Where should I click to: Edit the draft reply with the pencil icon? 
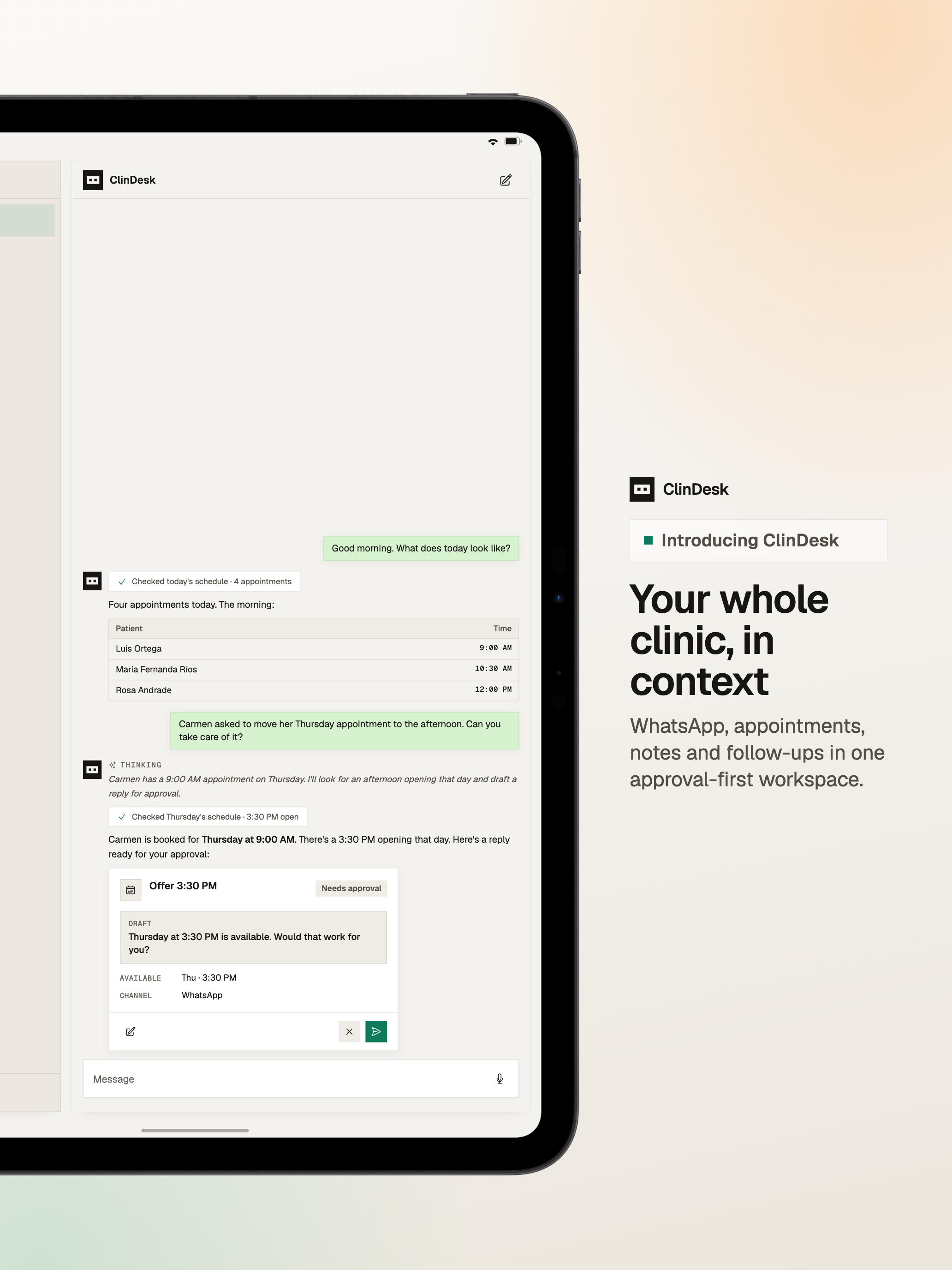[x=130, y=1031]
